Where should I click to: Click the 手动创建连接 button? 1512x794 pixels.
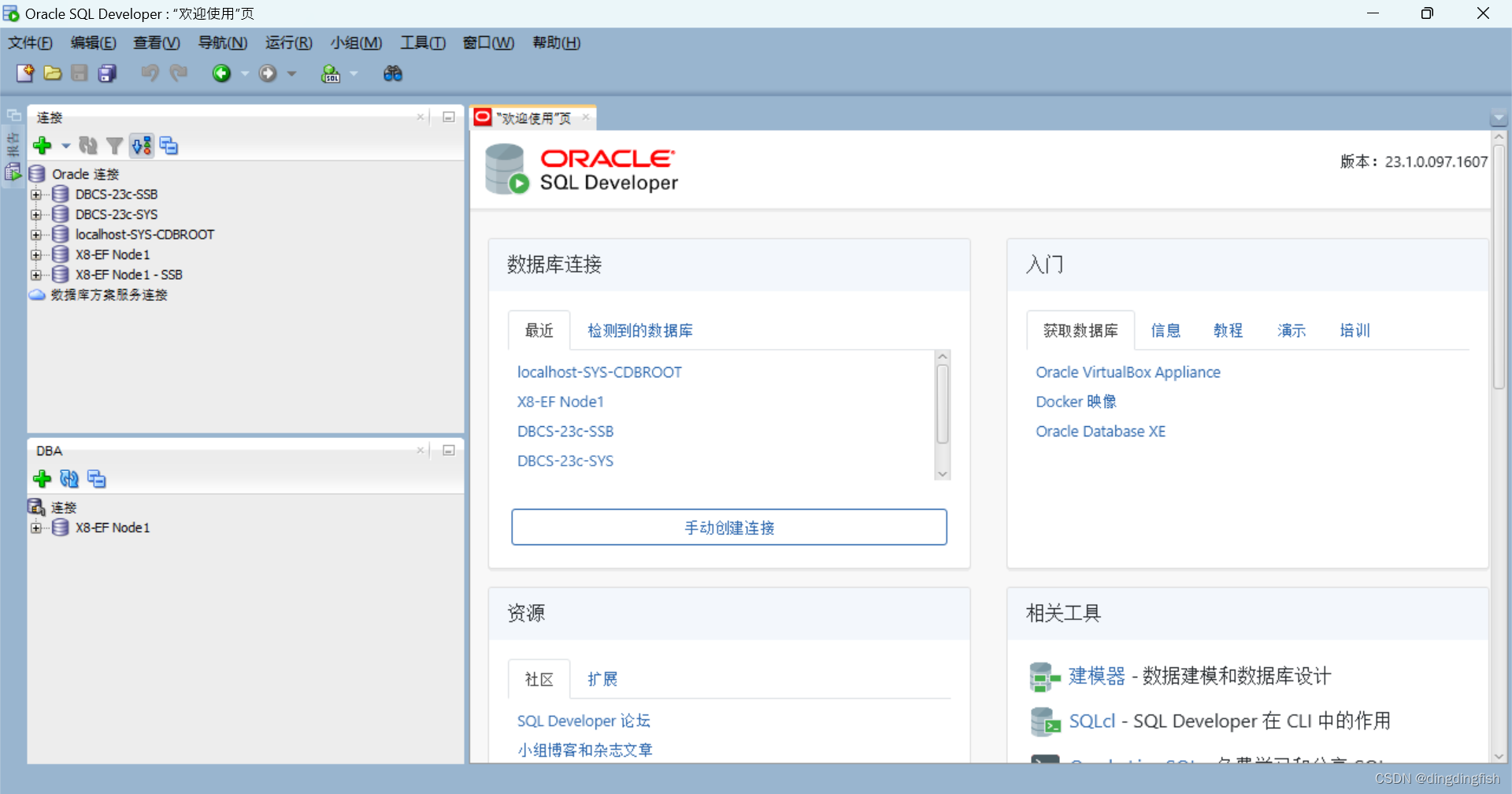pyautogui.click(x=729, y=527)
